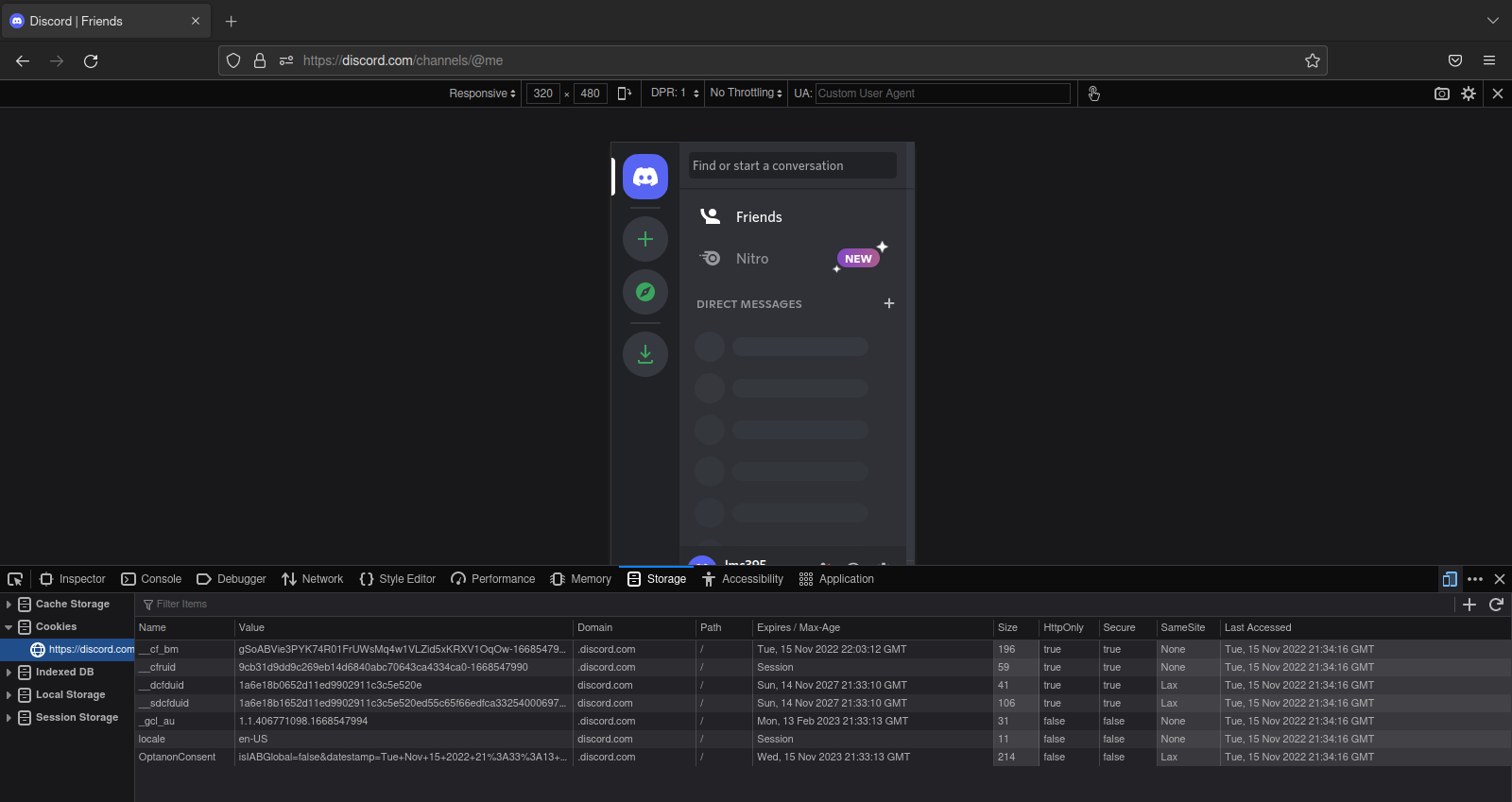Open Explore Public Servers compass icon
Screen dimensions: 1512x802
pos(645,292)
